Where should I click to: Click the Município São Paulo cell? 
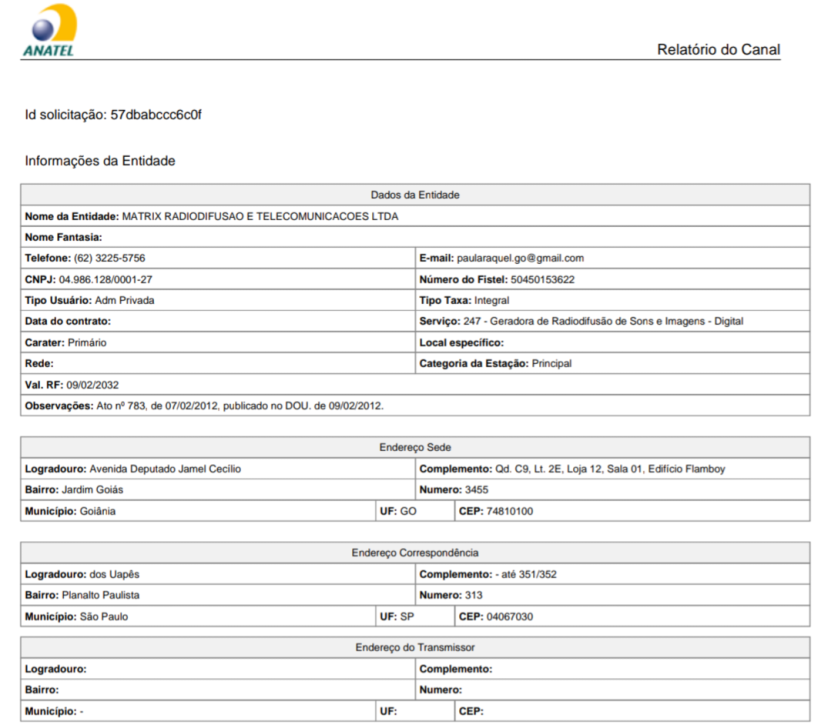click(198, 616)
